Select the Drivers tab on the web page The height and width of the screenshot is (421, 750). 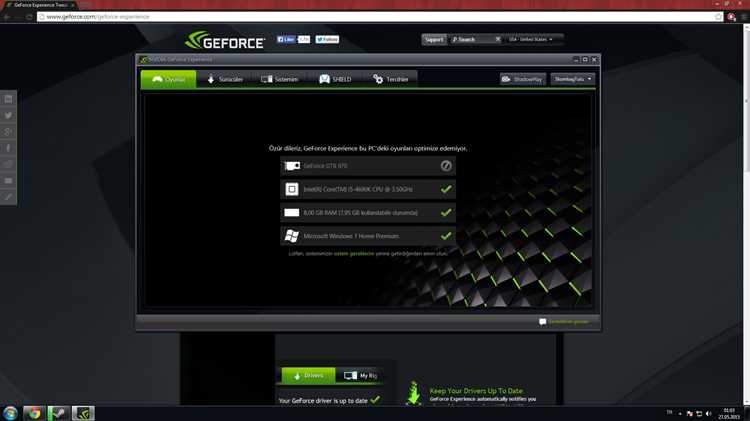point(308,376)
